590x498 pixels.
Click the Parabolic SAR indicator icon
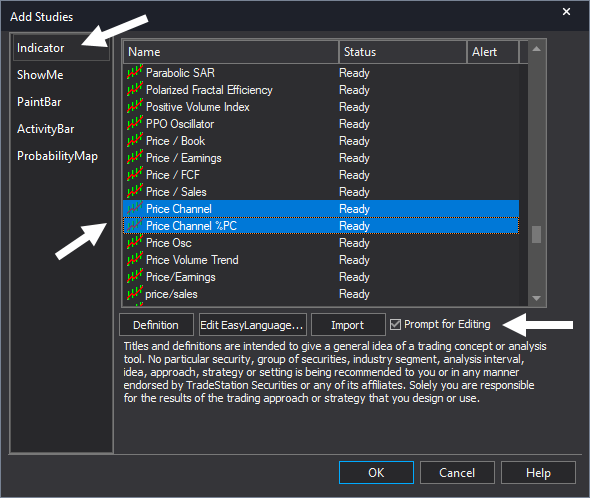(135, 72)
